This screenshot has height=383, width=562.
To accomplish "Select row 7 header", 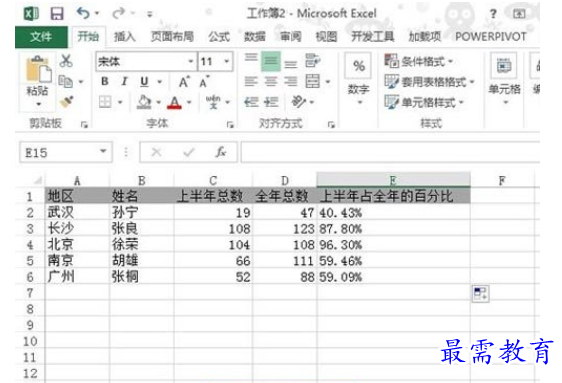I will (x=30, y=293).
